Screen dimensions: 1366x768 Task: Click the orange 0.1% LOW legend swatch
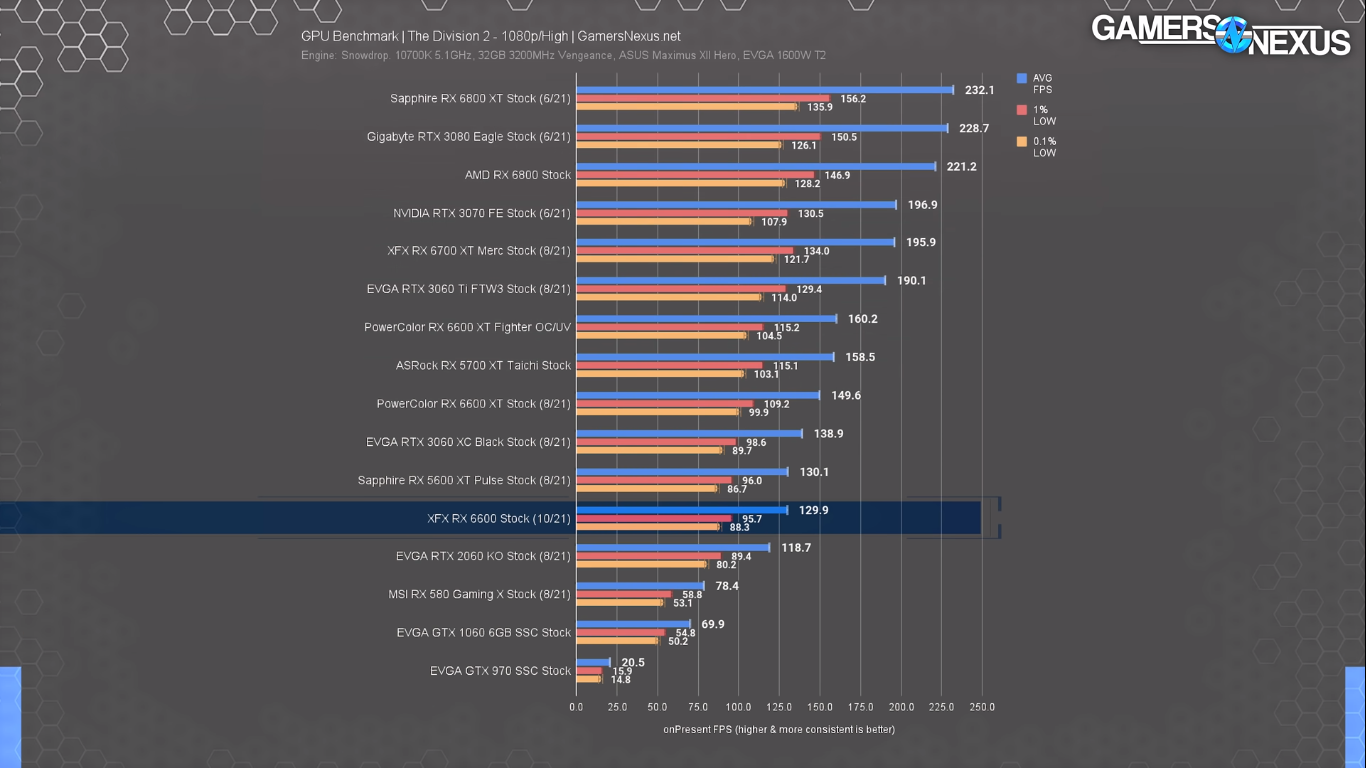1021,142
